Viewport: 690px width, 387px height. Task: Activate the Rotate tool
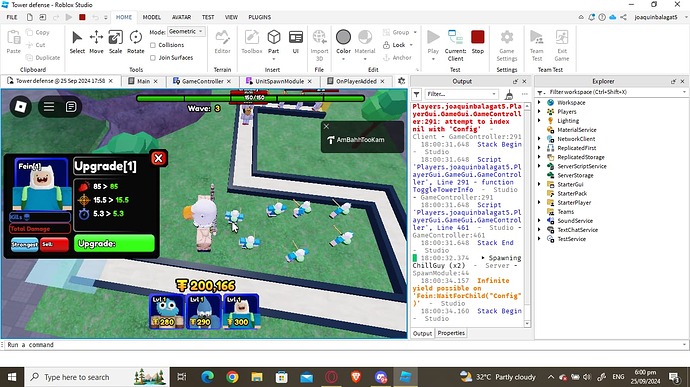click(x=136, y=42)
